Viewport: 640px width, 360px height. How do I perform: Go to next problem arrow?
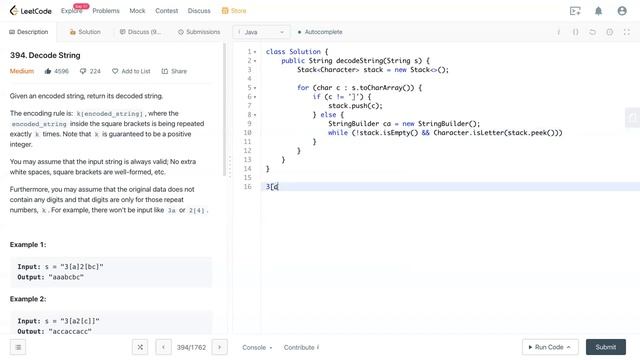click(219, 347)
